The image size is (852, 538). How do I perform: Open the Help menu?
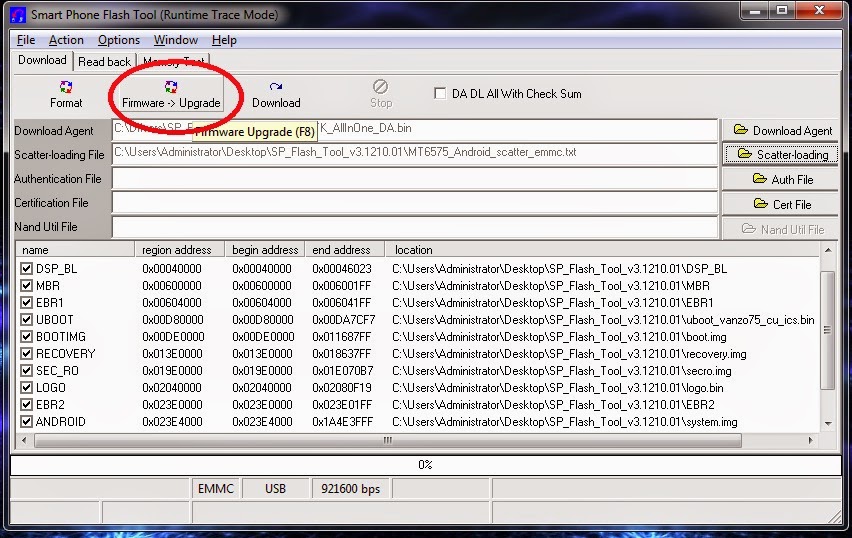coord(224,40)
